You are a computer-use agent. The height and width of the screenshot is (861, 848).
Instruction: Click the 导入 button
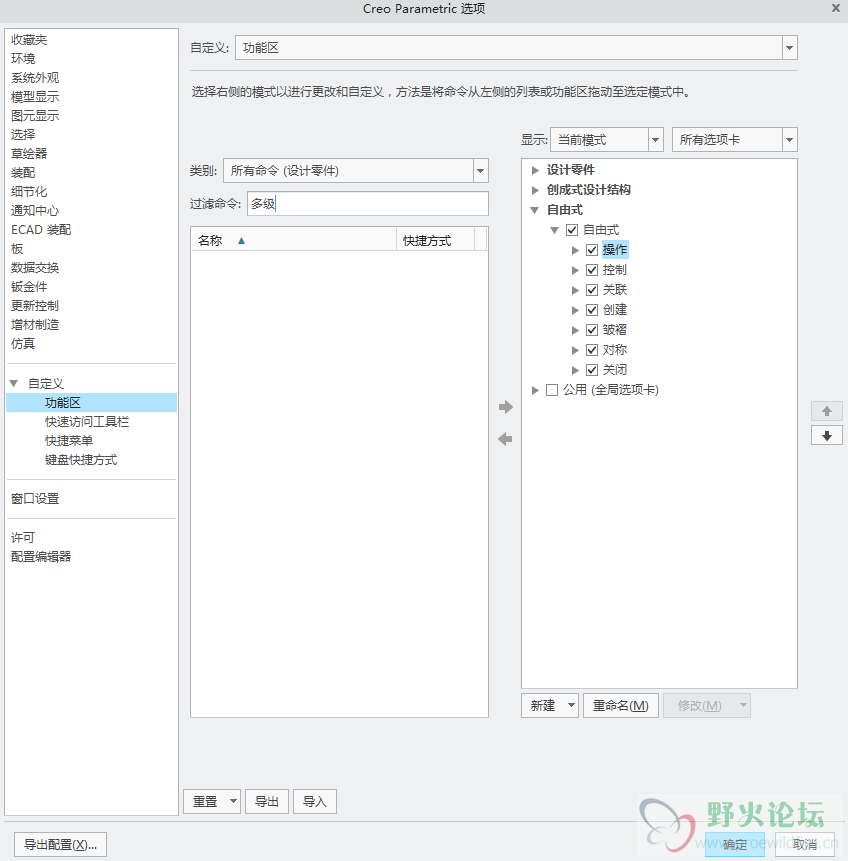click(315, 801)
